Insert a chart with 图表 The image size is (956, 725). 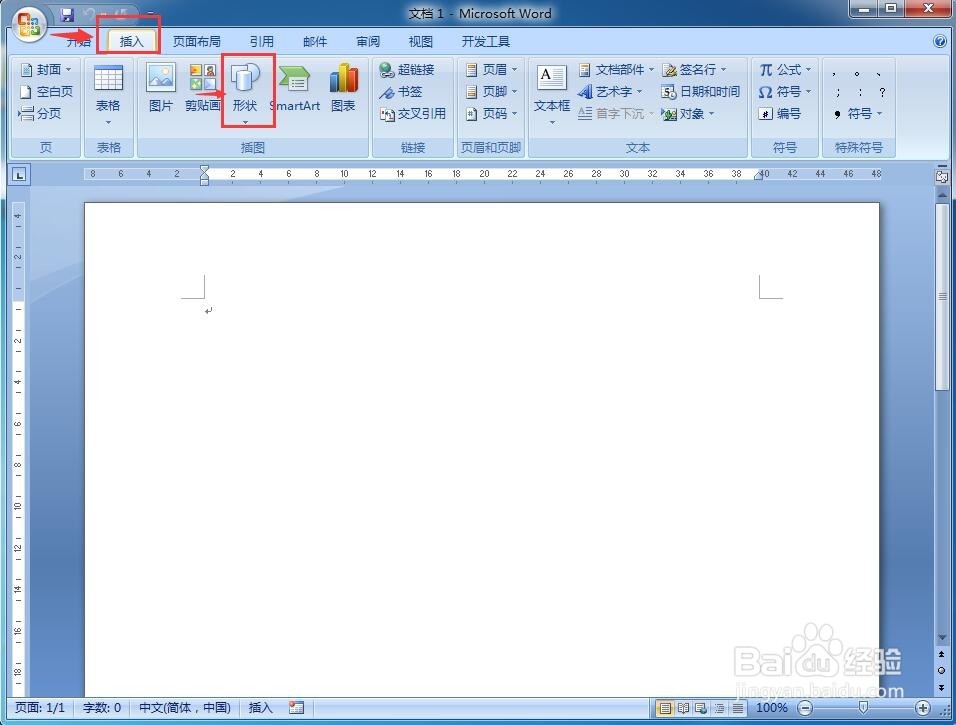[x=343, y=88]
